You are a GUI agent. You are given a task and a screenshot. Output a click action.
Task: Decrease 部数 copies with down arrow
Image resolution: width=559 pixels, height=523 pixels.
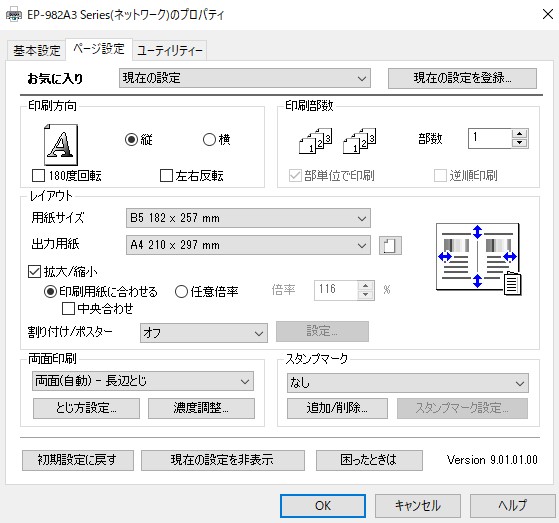(520, 143)
